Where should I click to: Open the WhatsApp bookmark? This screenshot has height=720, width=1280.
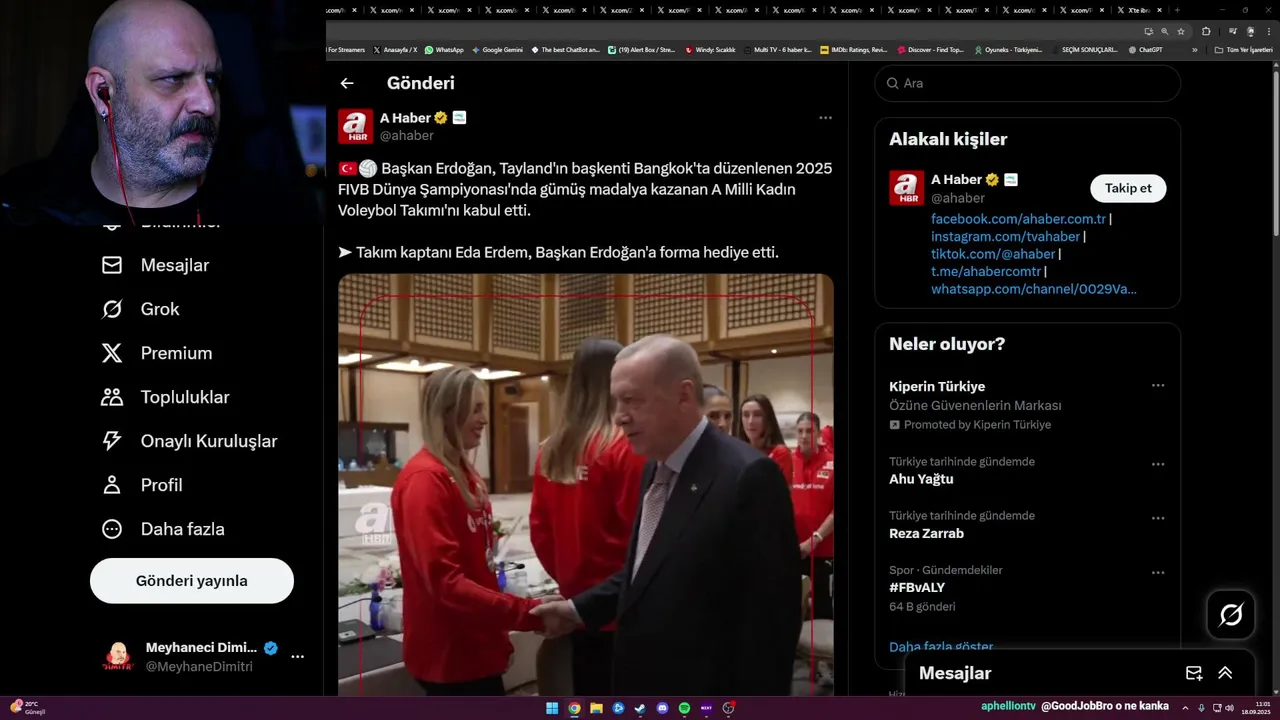pos(444,49)
